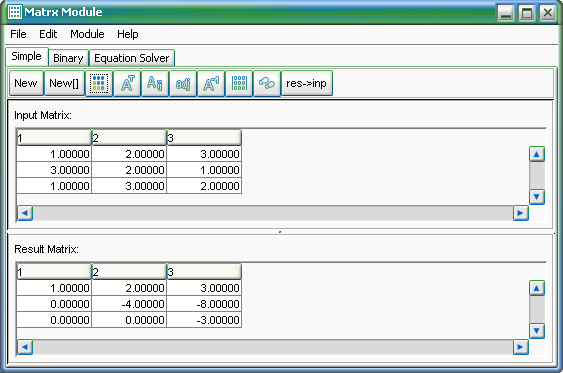Select the triangular matrix form icon
Viewport: 563px width, 373px height.
pos(99,83)
